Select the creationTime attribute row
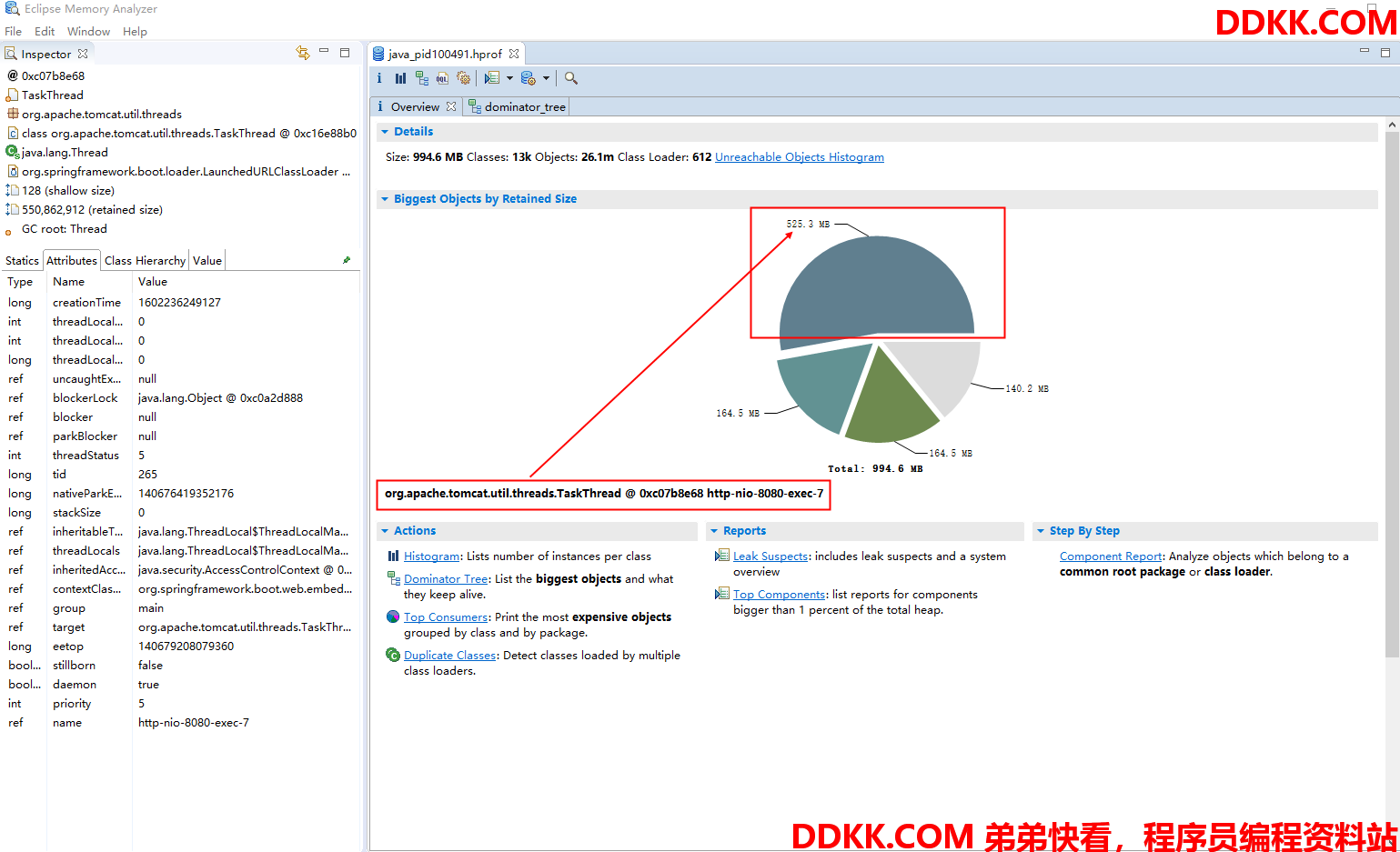Image resolution: width=1400 pixels, height=852 pixels. pyautogui.click(x=180, y=302)
